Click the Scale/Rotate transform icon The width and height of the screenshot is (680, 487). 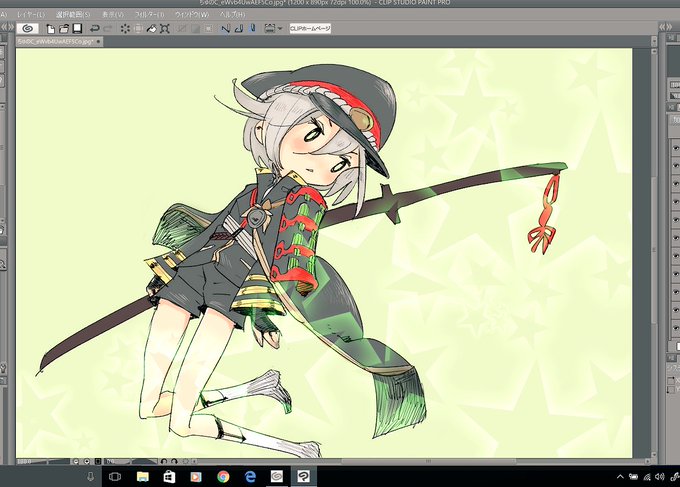165,29
